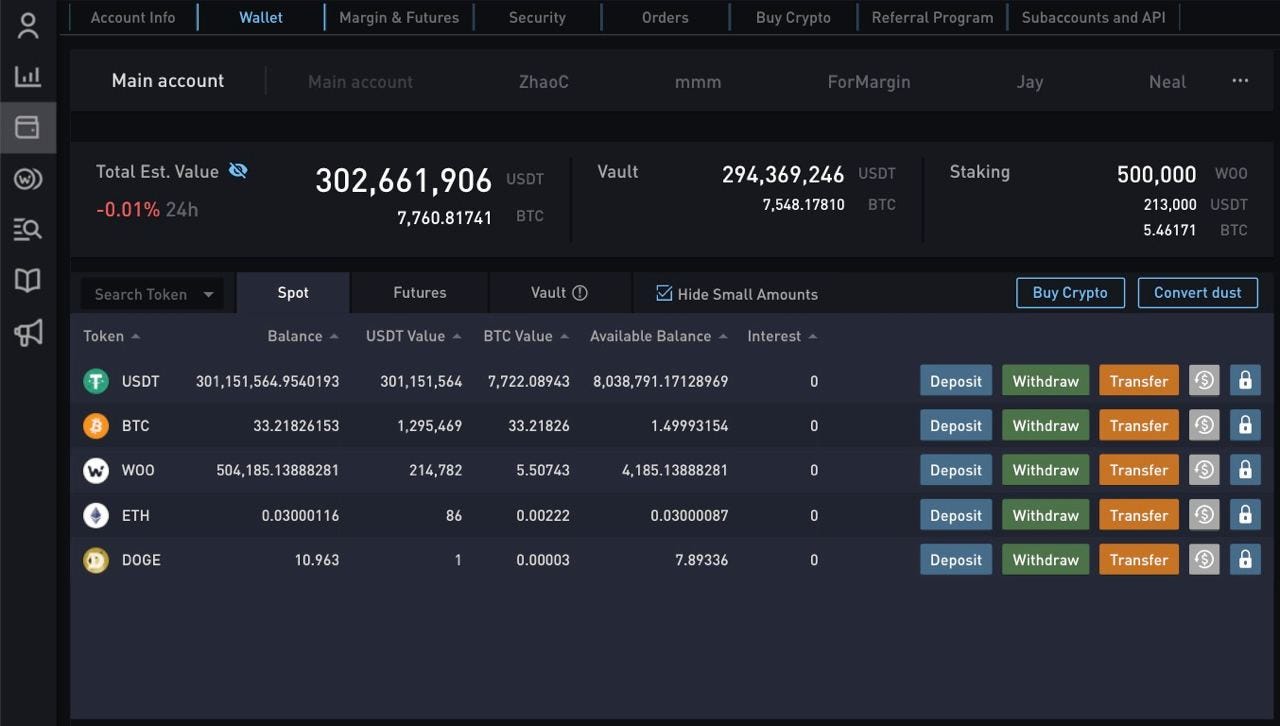Screen dimensions: 1280x726
Task: Click the outlined Buy Crypto button
Action: 1070,293
